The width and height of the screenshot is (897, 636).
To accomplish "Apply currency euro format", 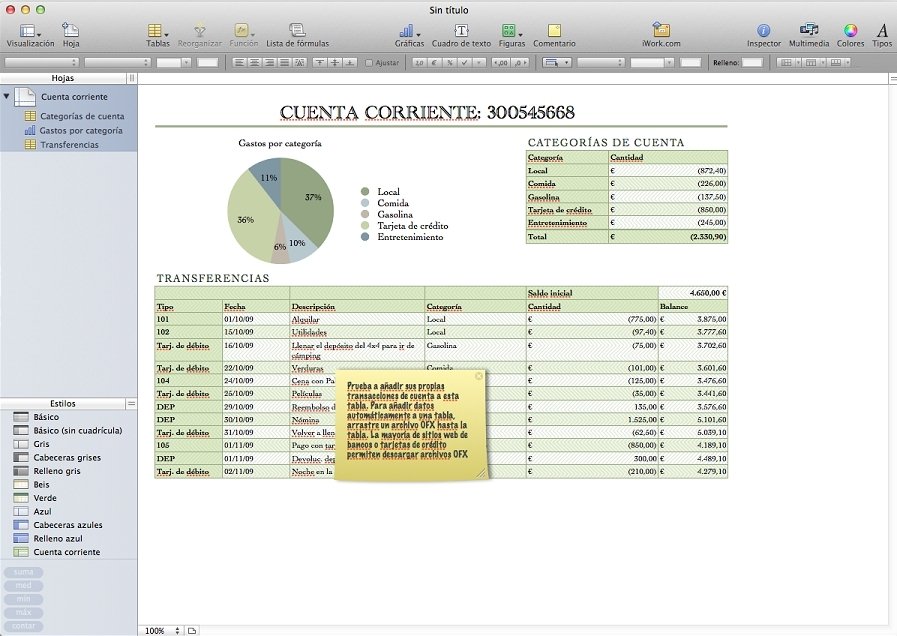I will [434, 62].
